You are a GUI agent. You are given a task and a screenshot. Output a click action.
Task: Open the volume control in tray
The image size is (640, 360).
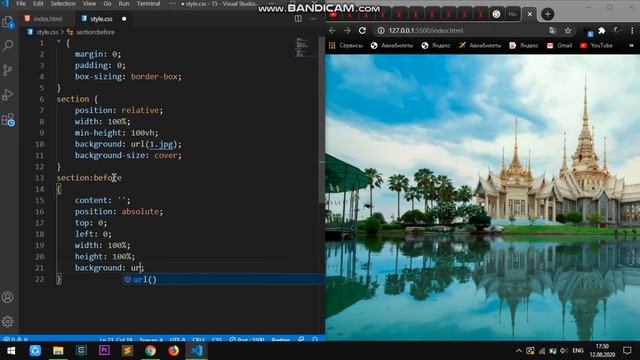[x=564, y=351]
